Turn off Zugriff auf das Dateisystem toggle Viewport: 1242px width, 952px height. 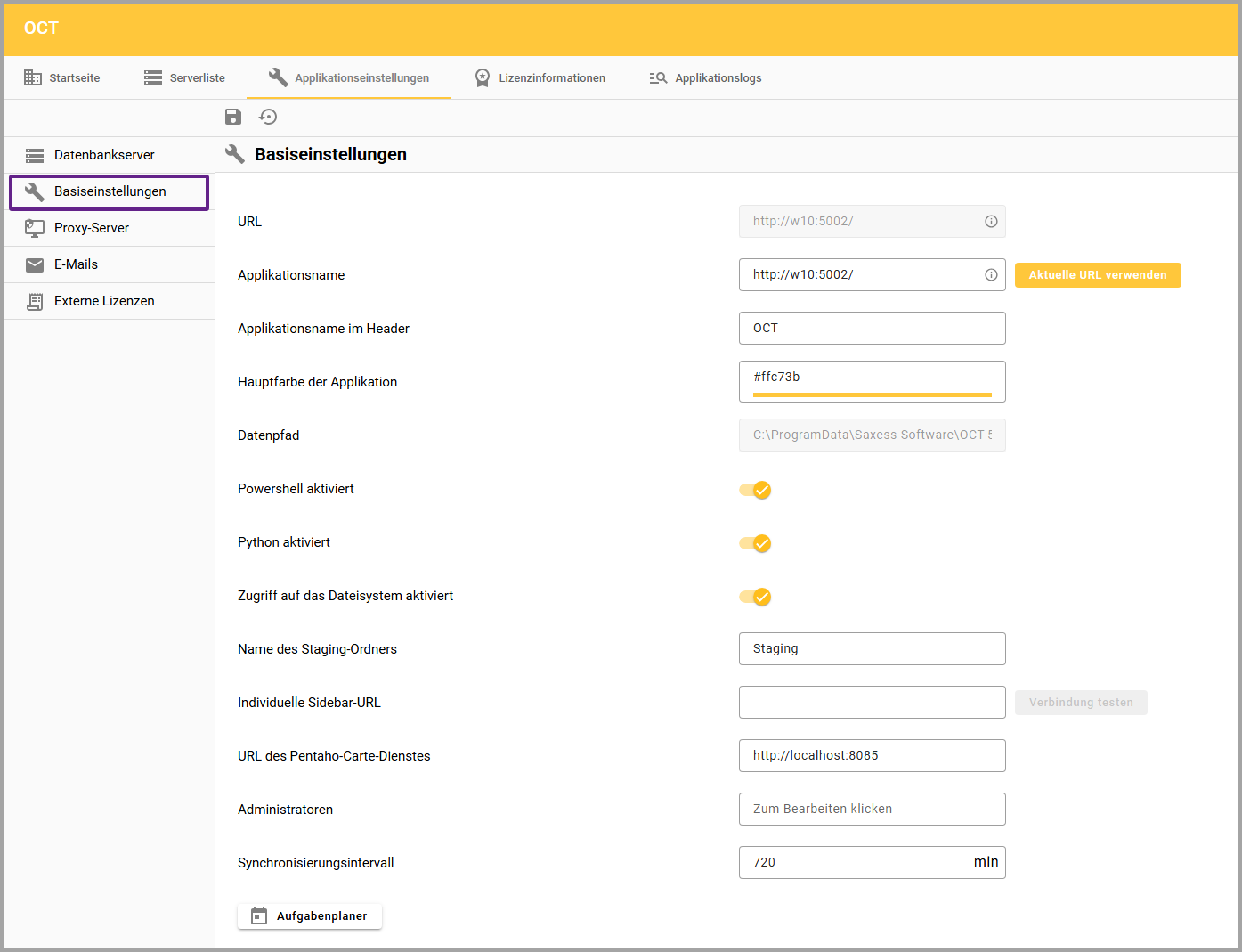point(755,597)
